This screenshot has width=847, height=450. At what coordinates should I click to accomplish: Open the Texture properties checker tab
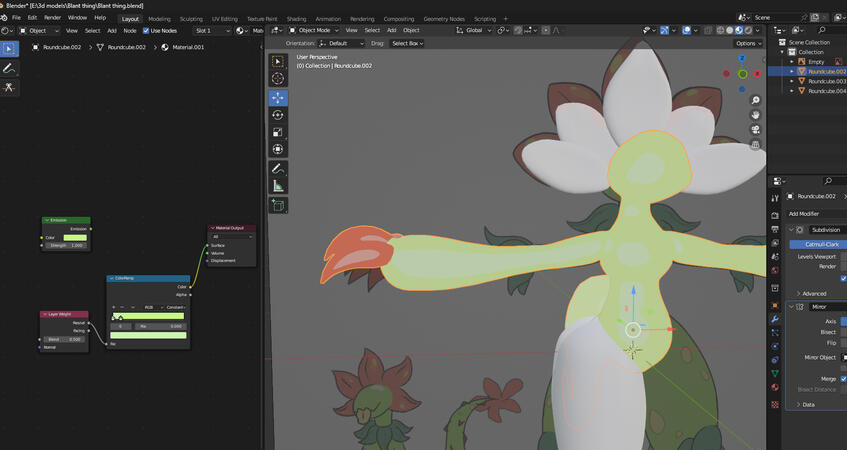(775, 404)
